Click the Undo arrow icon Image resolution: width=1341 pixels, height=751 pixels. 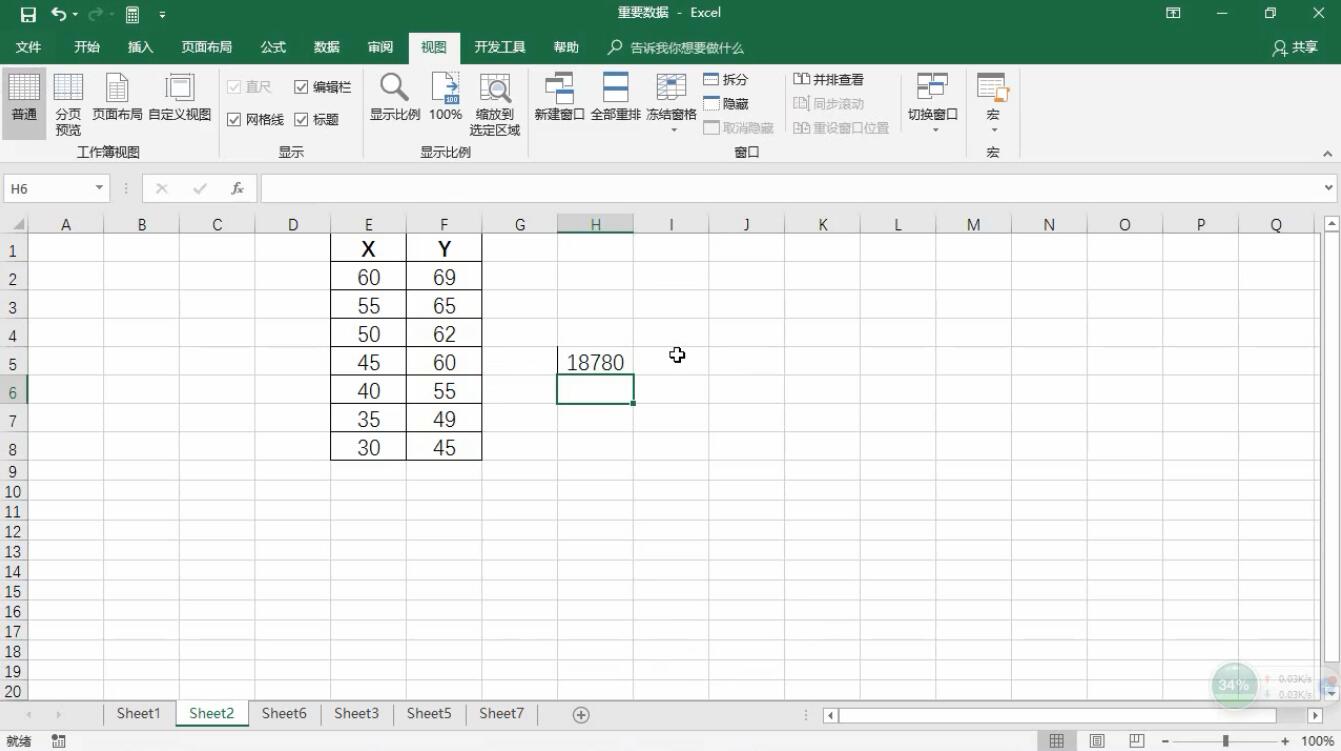tap(59, 14)
